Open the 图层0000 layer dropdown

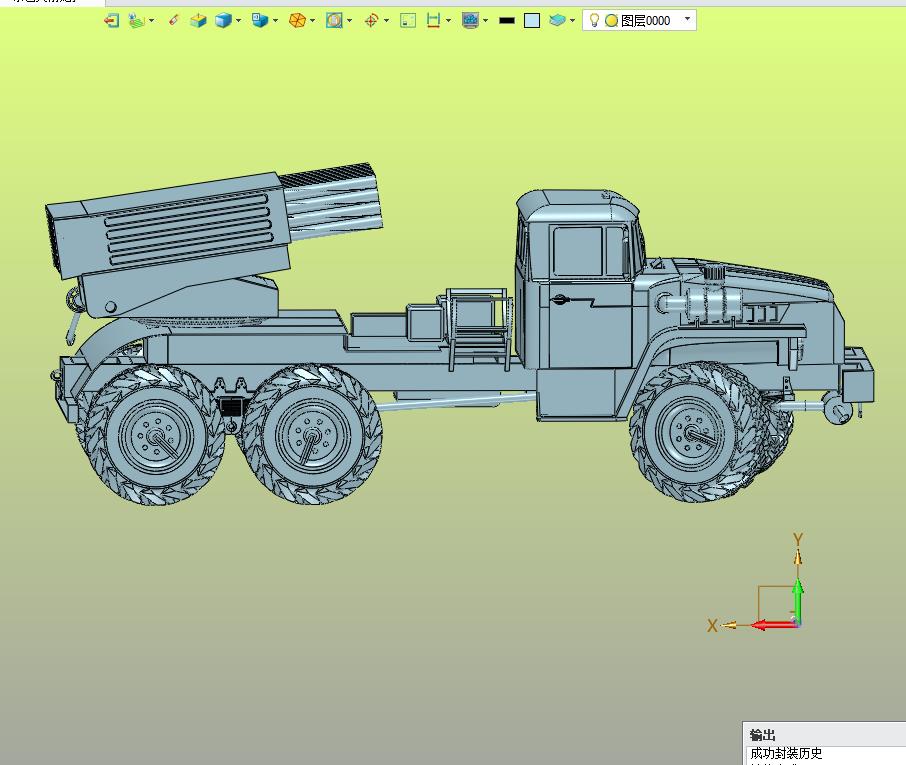[x=687, y=18]
